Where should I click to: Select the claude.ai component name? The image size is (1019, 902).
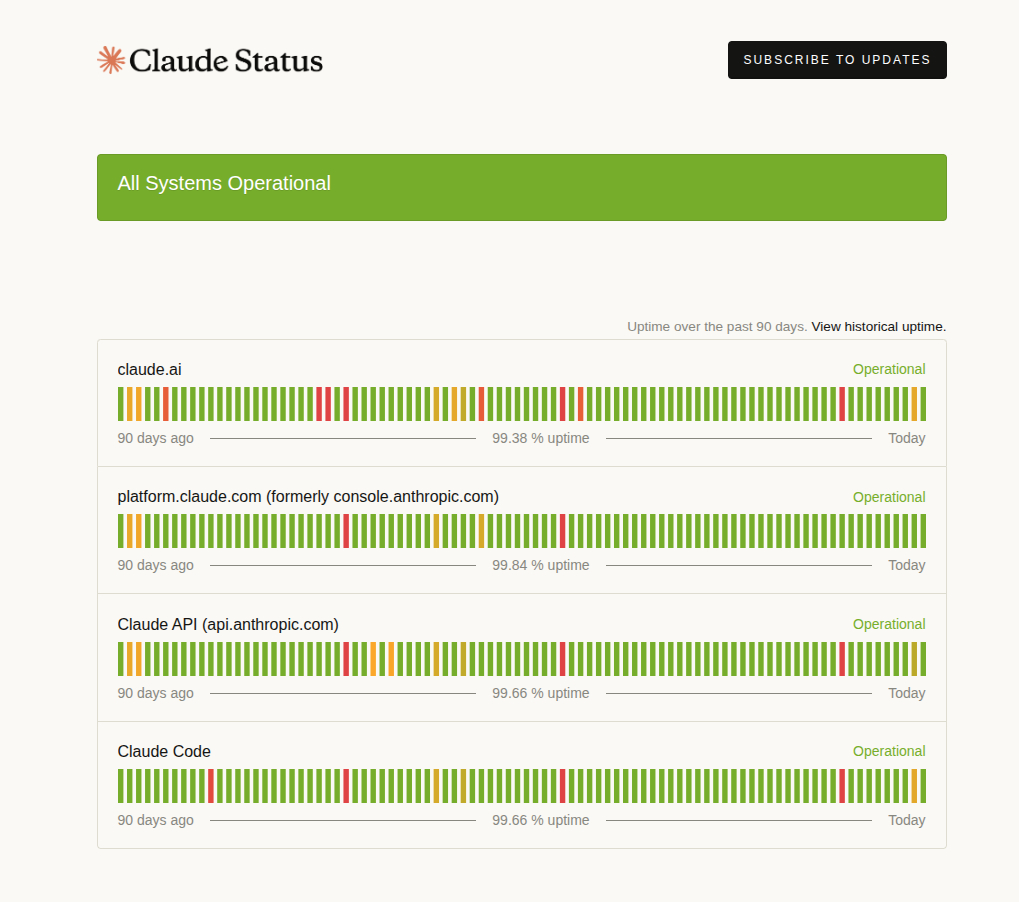(149, 369)
